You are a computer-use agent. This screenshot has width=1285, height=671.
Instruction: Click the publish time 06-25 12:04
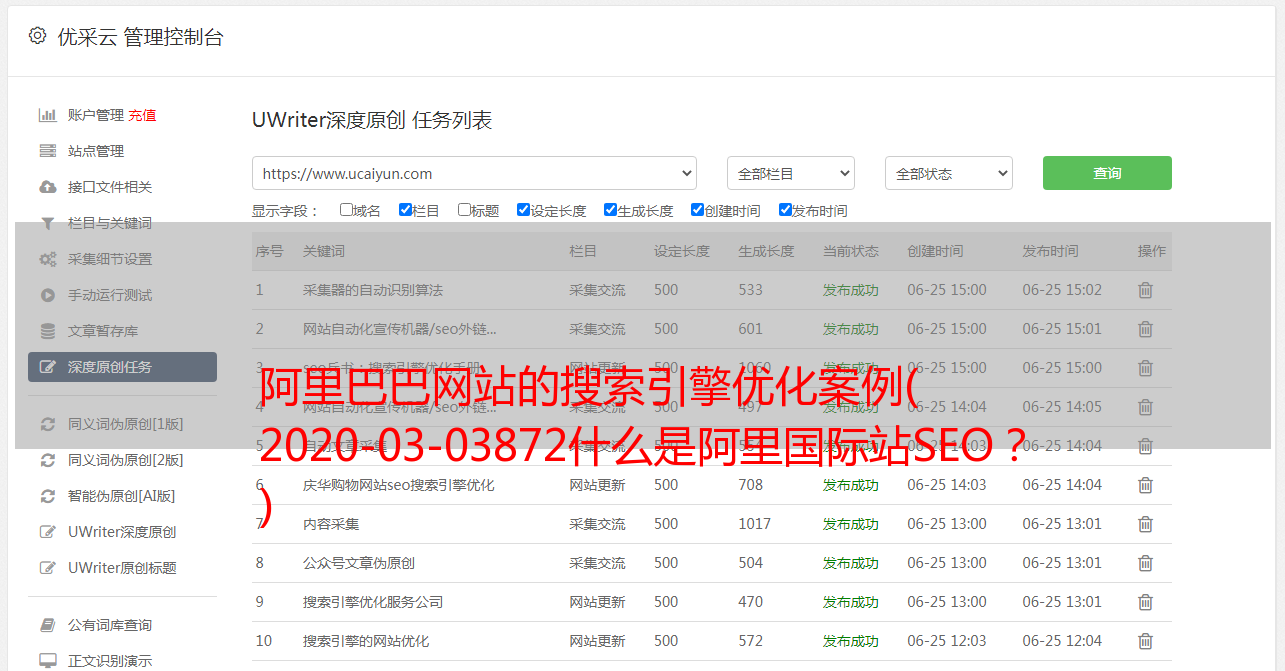(1062, 641)
